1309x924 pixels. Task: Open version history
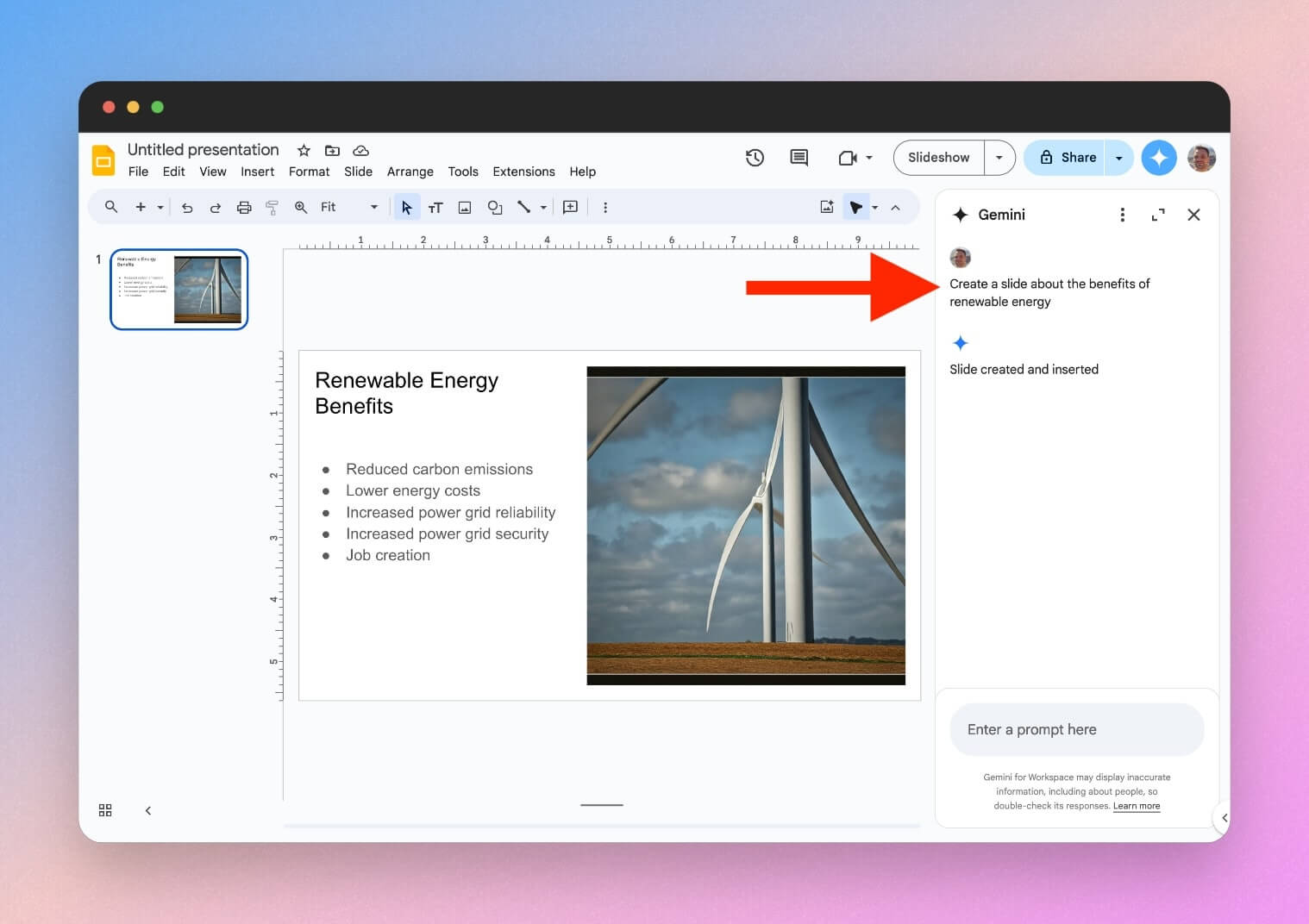(755, 158)
